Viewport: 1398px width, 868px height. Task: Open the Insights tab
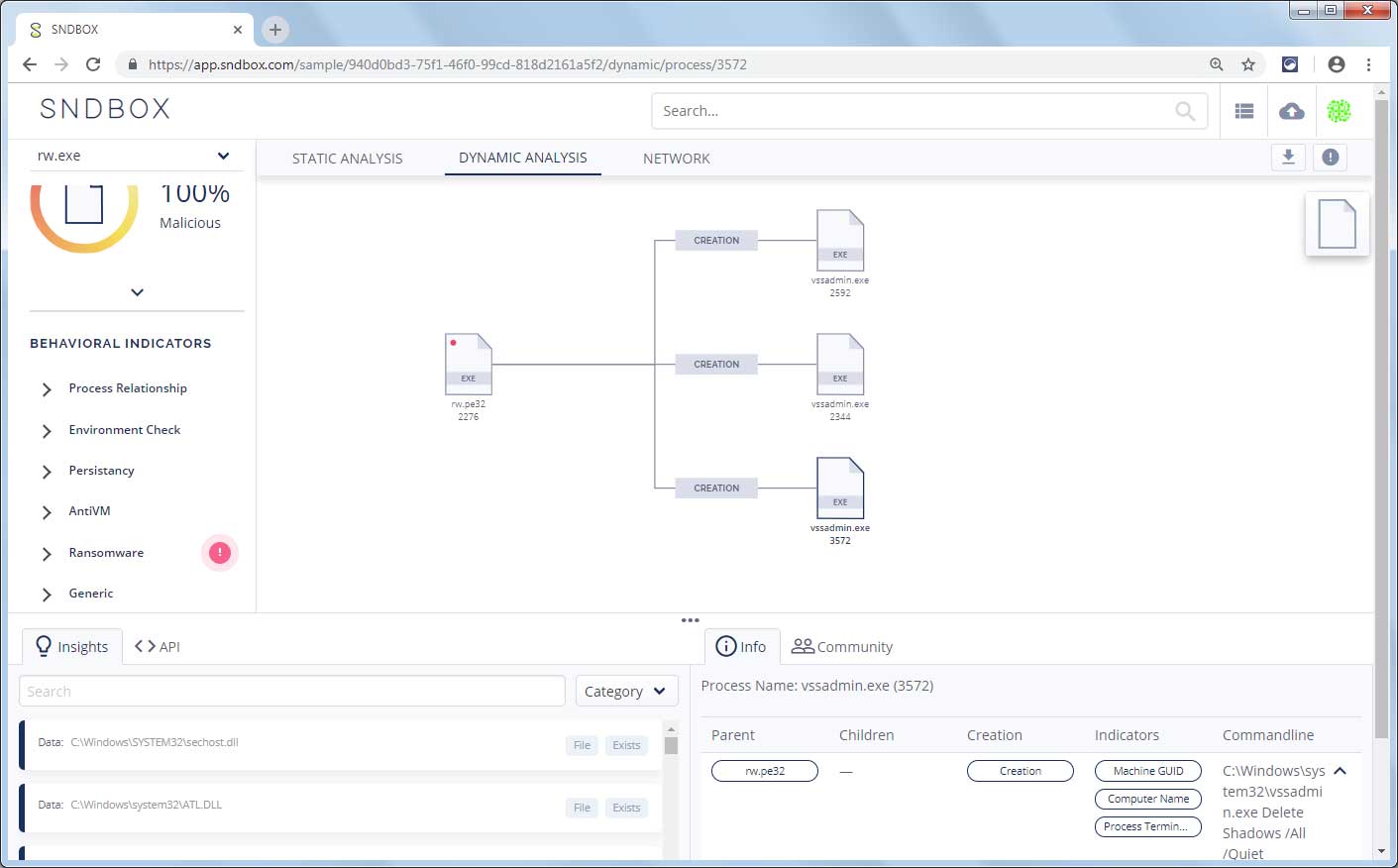(72, 646)
